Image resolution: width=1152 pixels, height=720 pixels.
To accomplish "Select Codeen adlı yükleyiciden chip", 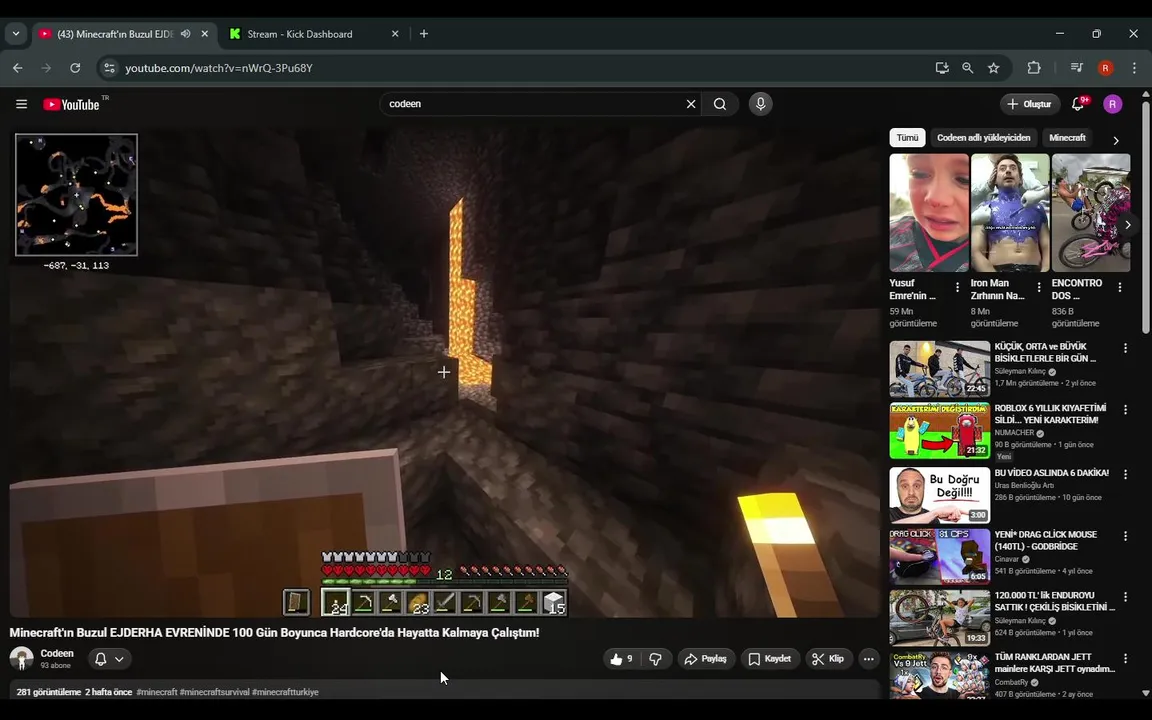I will coord(983,137).
